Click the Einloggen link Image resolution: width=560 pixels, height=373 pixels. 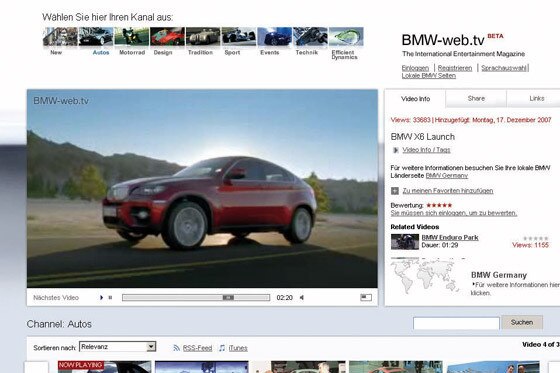(415, 68)
